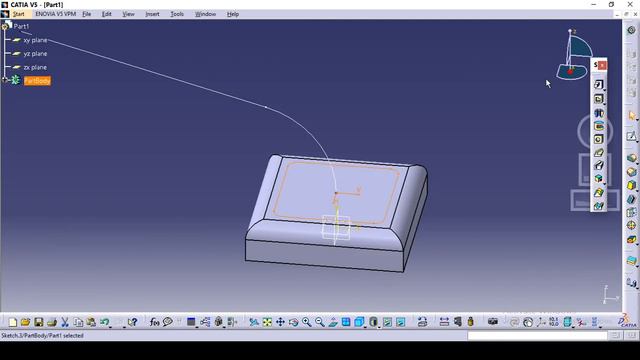640x360 pixels.
Task: Click the Groove icon in floating toolbar
Action: (598, 126)
